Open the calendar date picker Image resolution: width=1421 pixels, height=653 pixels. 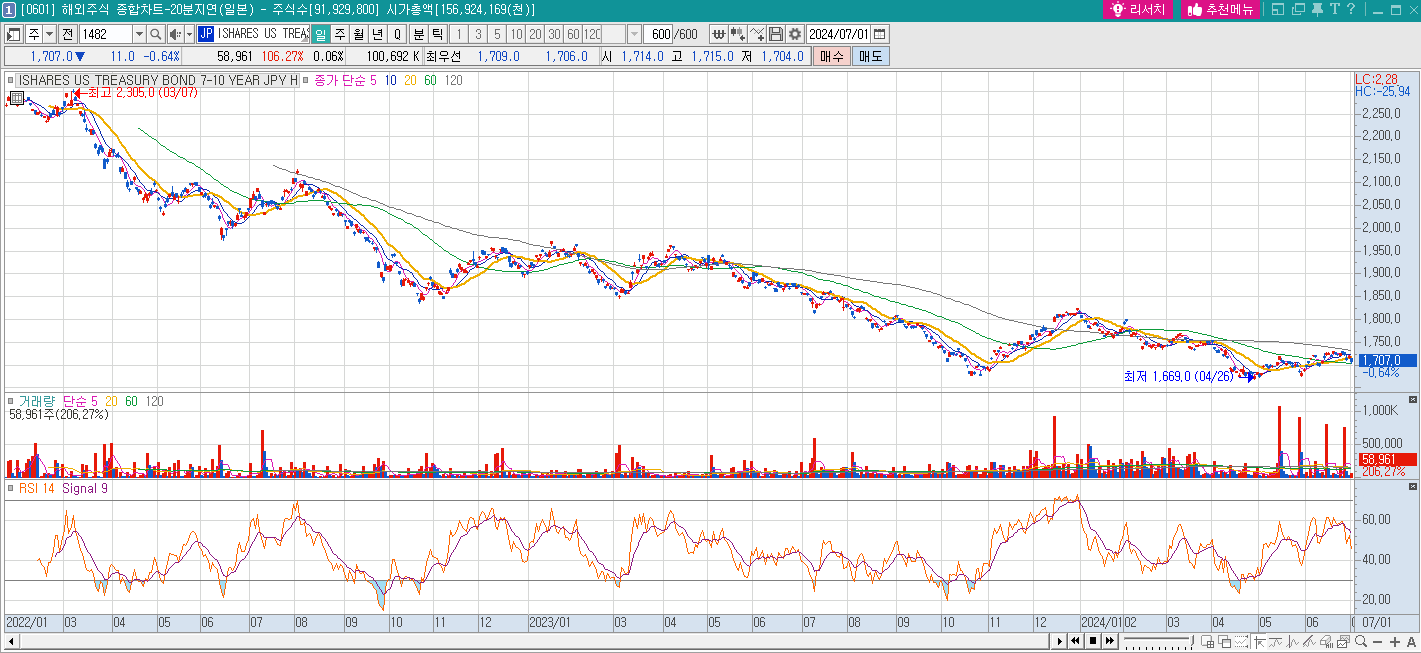coord(878,34)
